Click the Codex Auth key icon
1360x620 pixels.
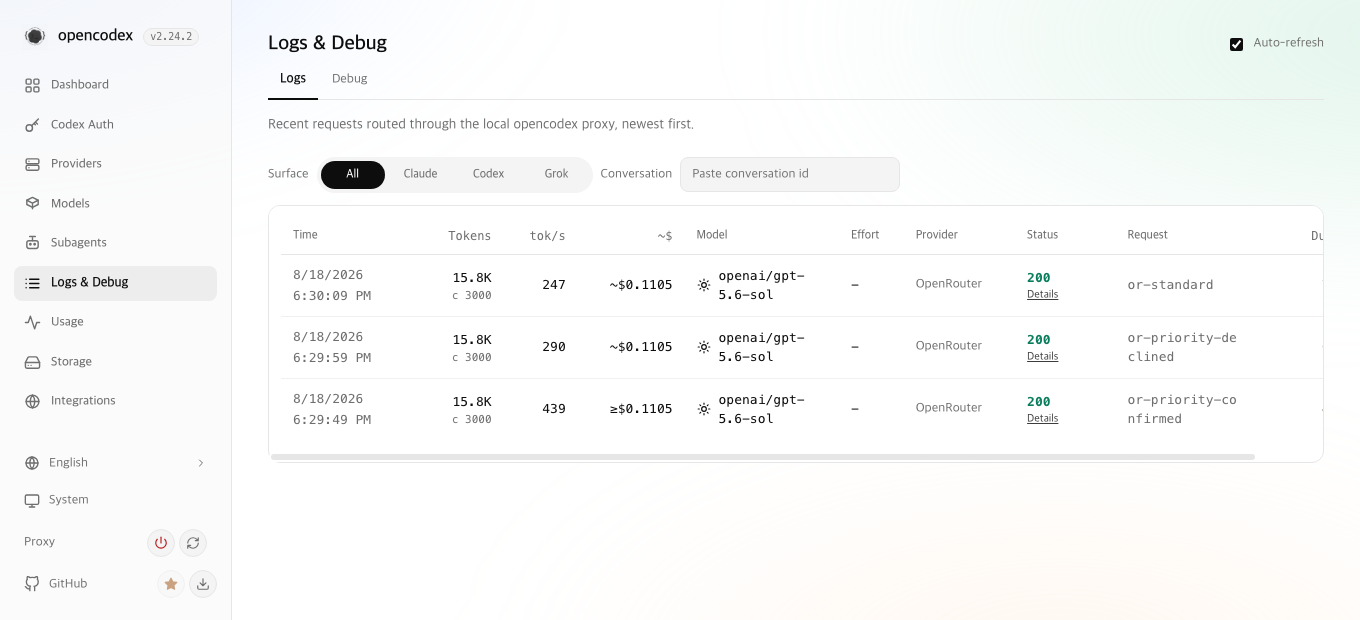[x=32, y=125]
